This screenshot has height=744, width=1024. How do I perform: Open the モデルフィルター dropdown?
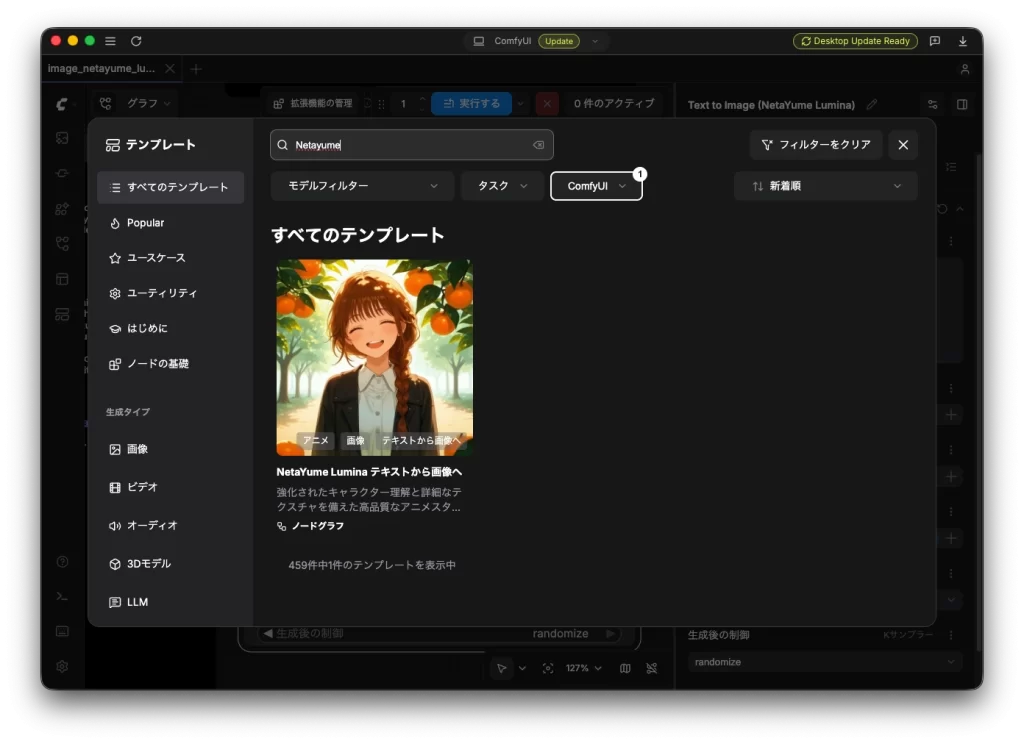pos(362,186)
